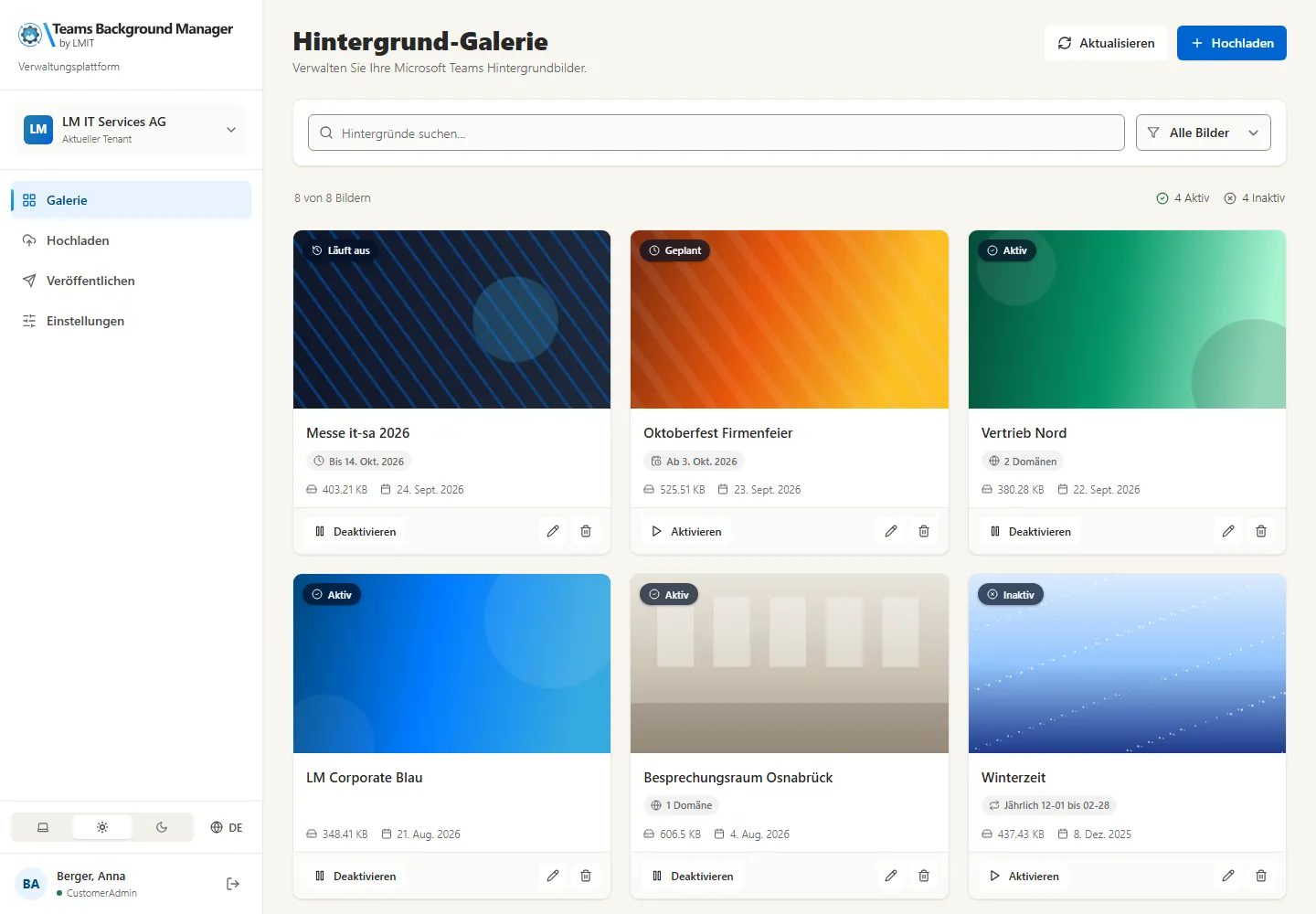The width and height of the screenshot is (1316, 914).
Task: Open the LM IT Services AG tenant selector
Action: tap(132, 130)
